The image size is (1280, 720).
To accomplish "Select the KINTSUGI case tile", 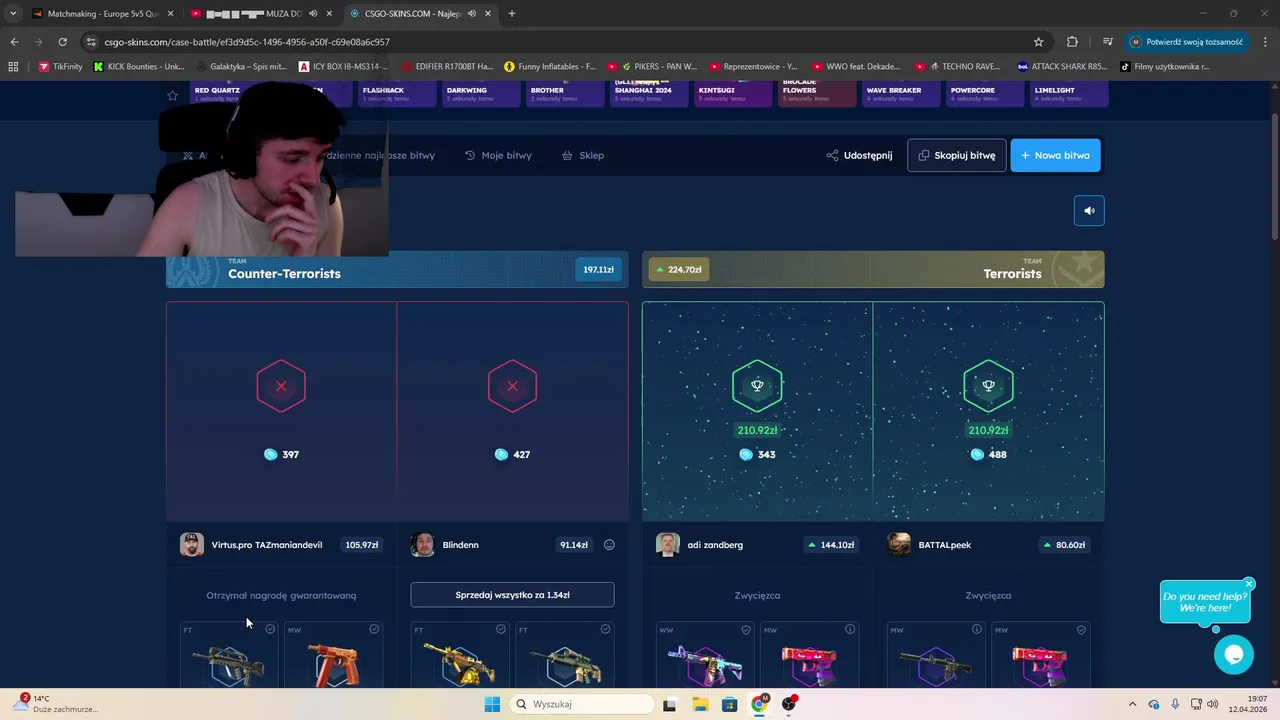I will [733, 93].
